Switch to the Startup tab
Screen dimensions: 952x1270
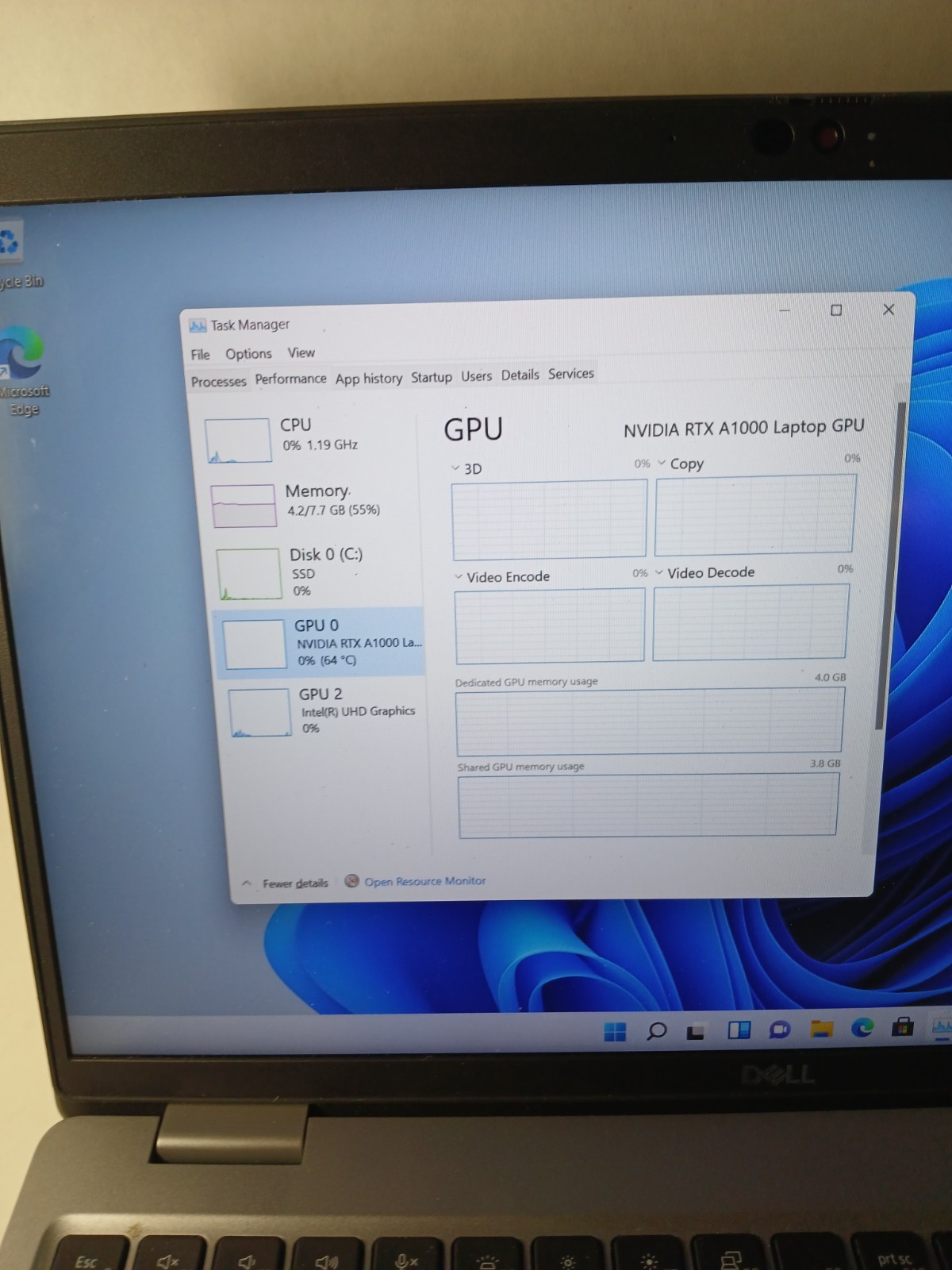(x=431, y=377)
